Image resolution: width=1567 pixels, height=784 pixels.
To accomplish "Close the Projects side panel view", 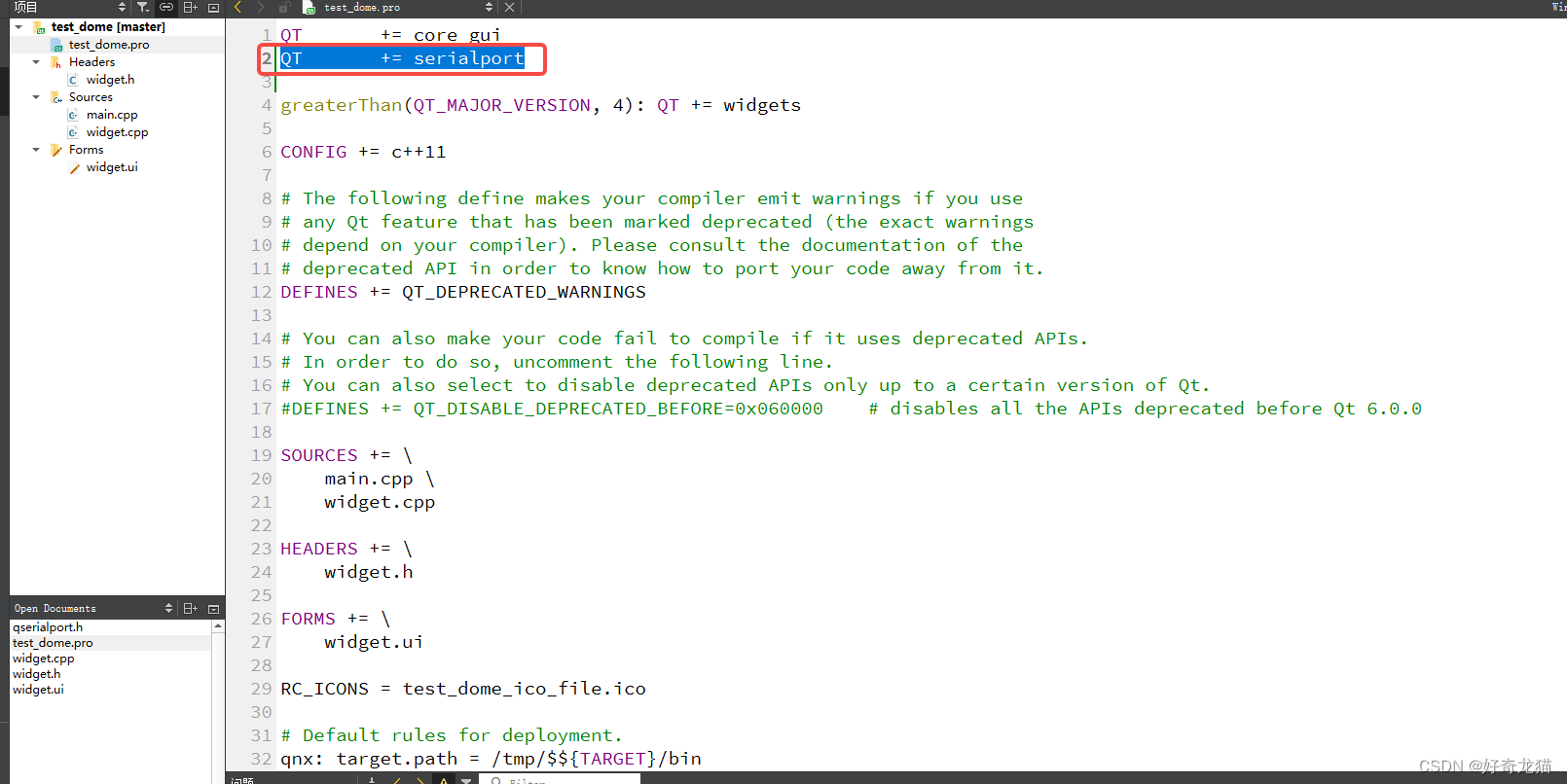I will click(x=214, y=8).
